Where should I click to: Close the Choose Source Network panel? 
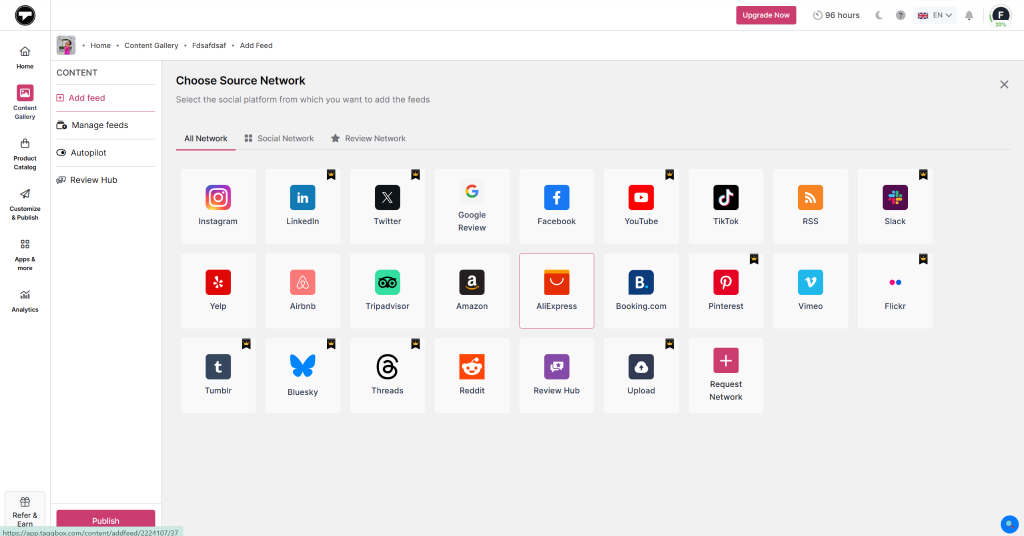click(x=1004, y=84)
